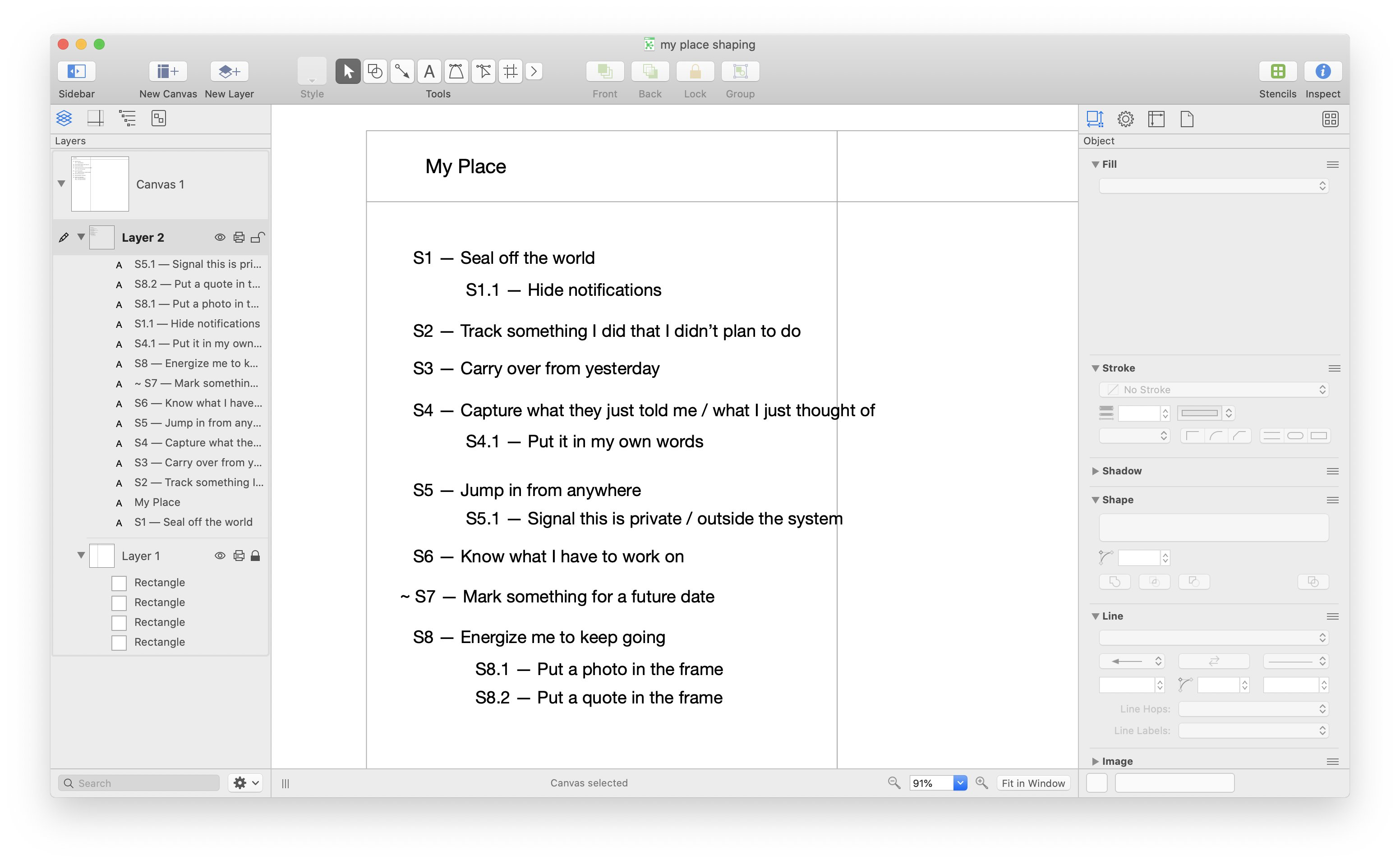
Task: Click the sidebar Search field
Action: 139,783
